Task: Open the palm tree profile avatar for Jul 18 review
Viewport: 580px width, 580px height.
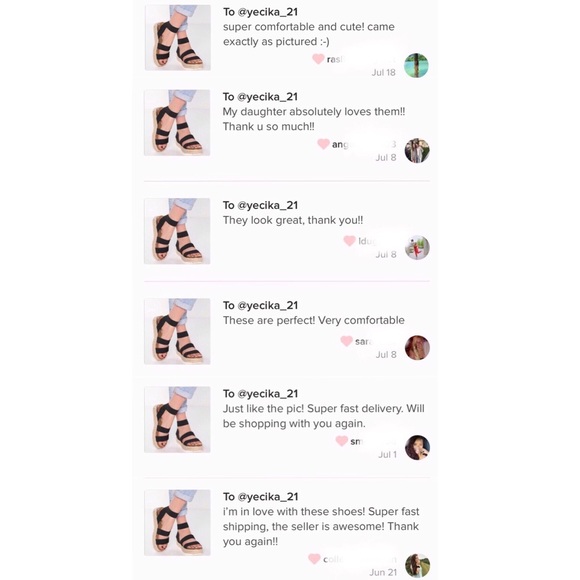Action: (417, 65)
